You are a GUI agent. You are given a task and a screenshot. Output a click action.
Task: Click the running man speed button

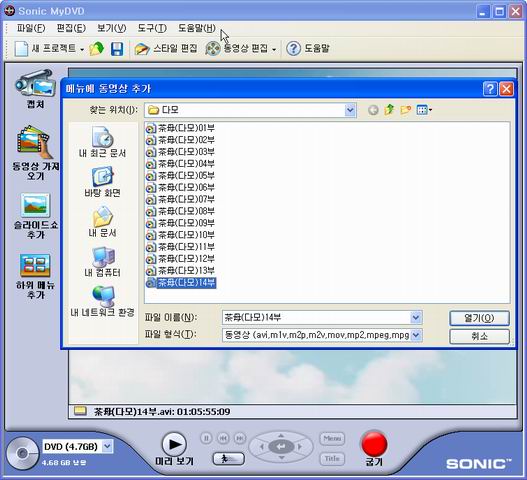pos(229,459)
